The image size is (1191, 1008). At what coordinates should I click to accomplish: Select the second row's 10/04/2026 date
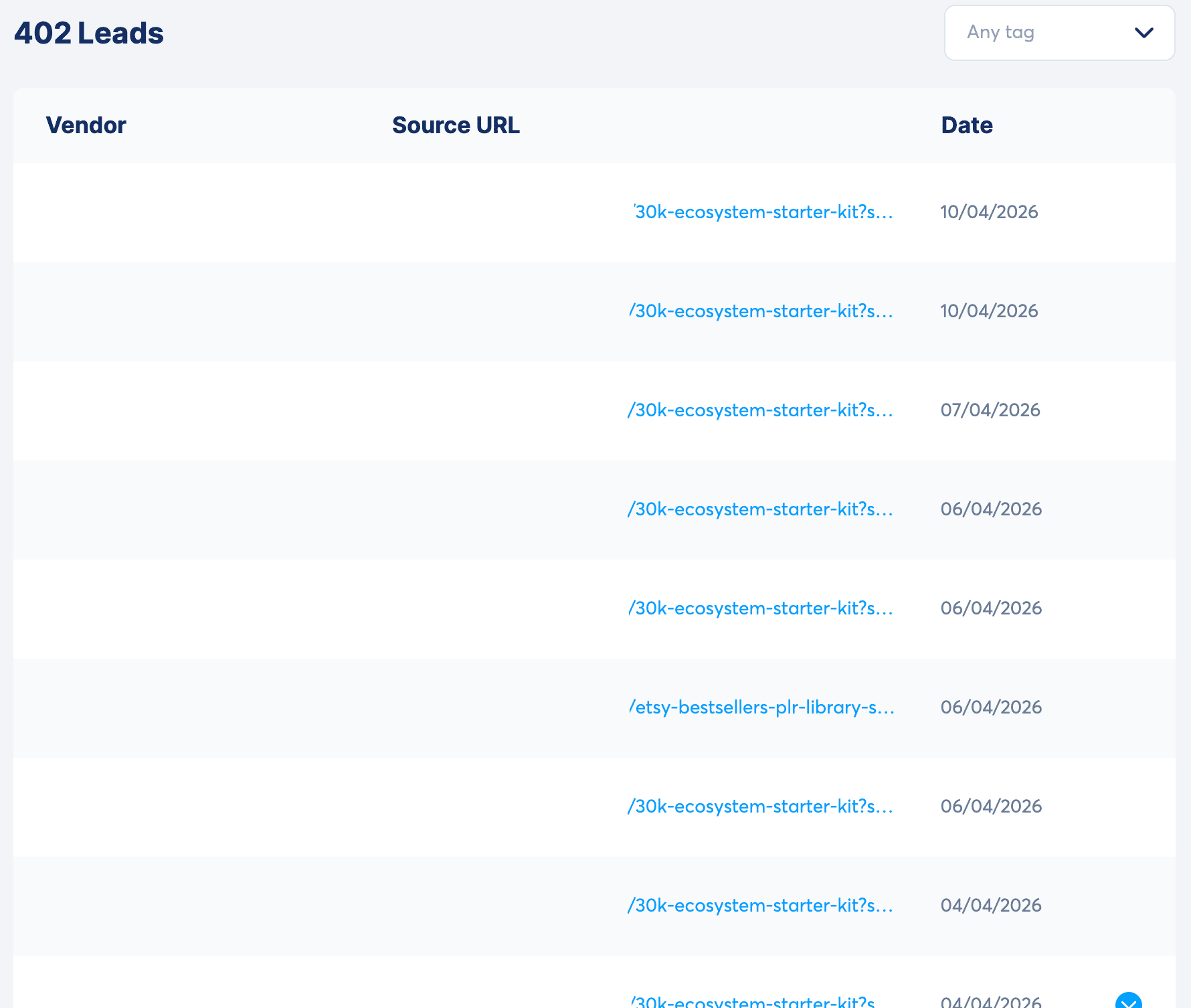point(989,311)
